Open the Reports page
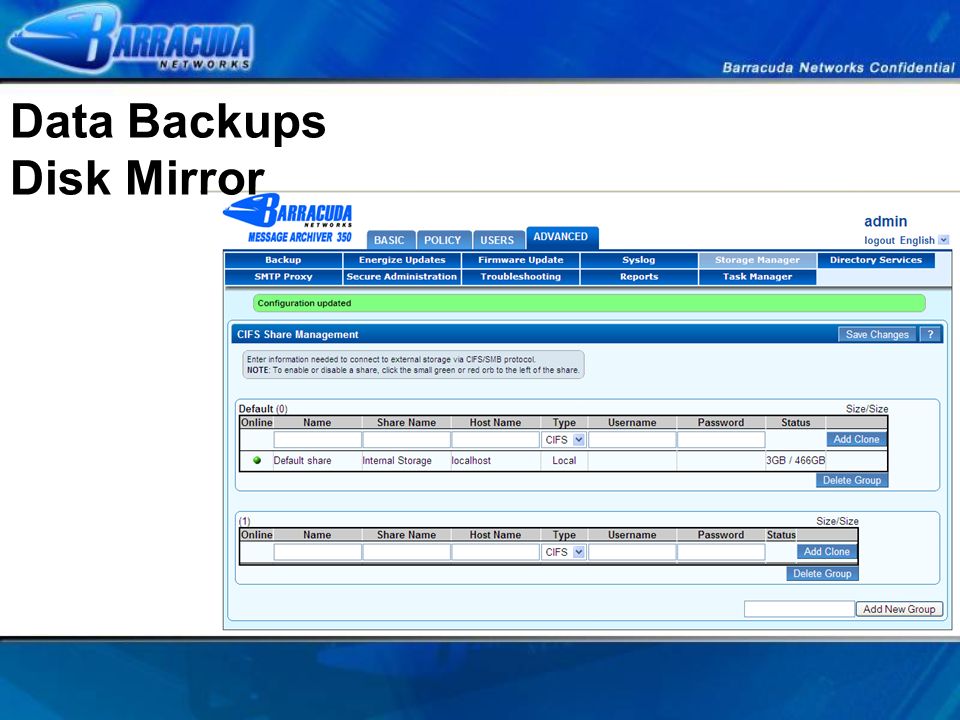 (x=639, y=277)
